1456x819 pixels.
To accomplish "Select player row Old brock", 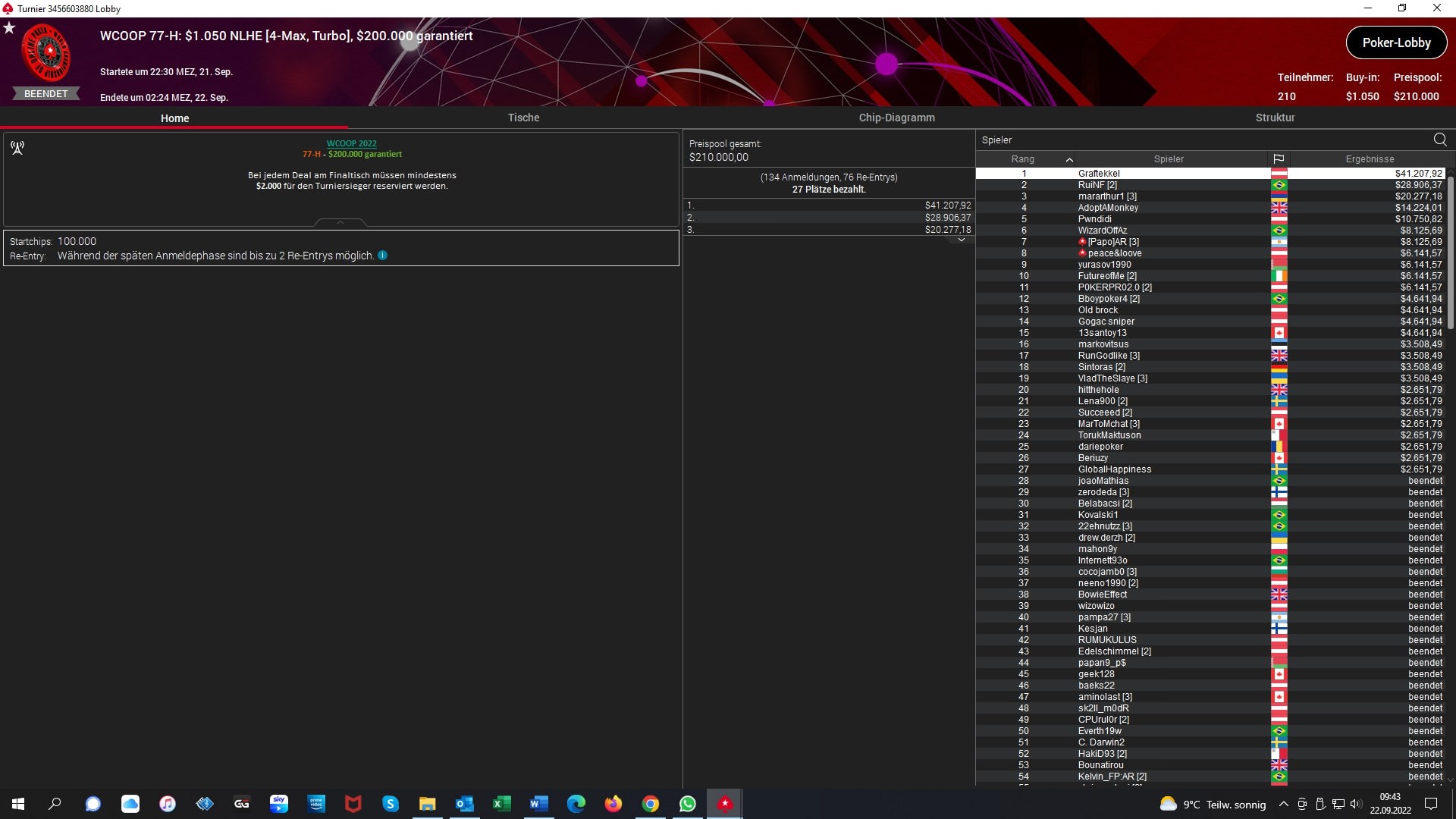I will click(x=1210, y=310).
